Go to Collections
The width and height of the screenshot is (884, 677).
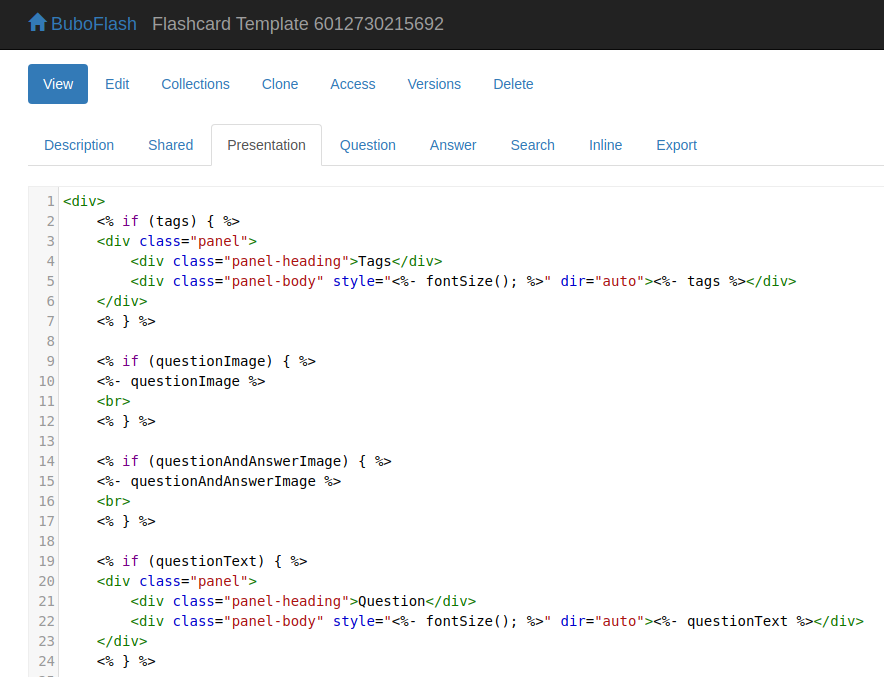click(195, 84)
